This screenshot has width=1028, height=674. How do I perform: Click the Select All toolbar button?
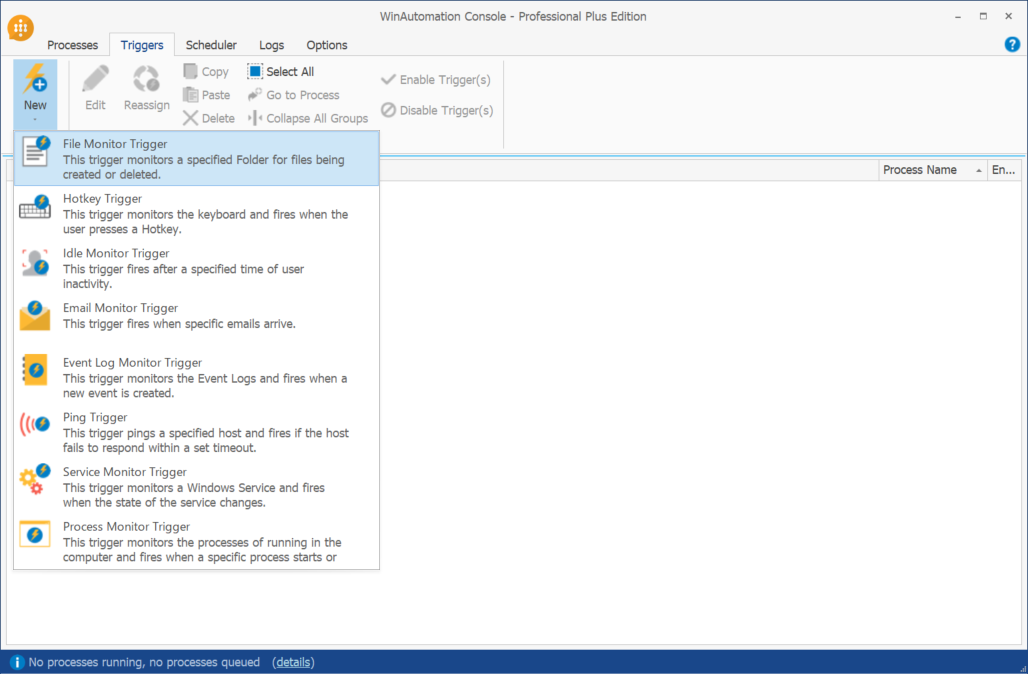tap(281, 72)
